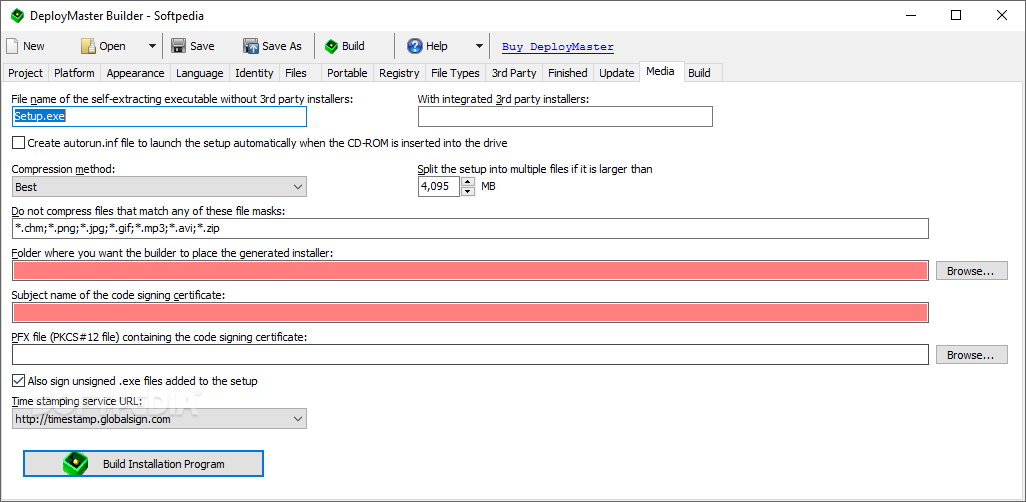Switch to the Appearance tab

click(135, 73)
